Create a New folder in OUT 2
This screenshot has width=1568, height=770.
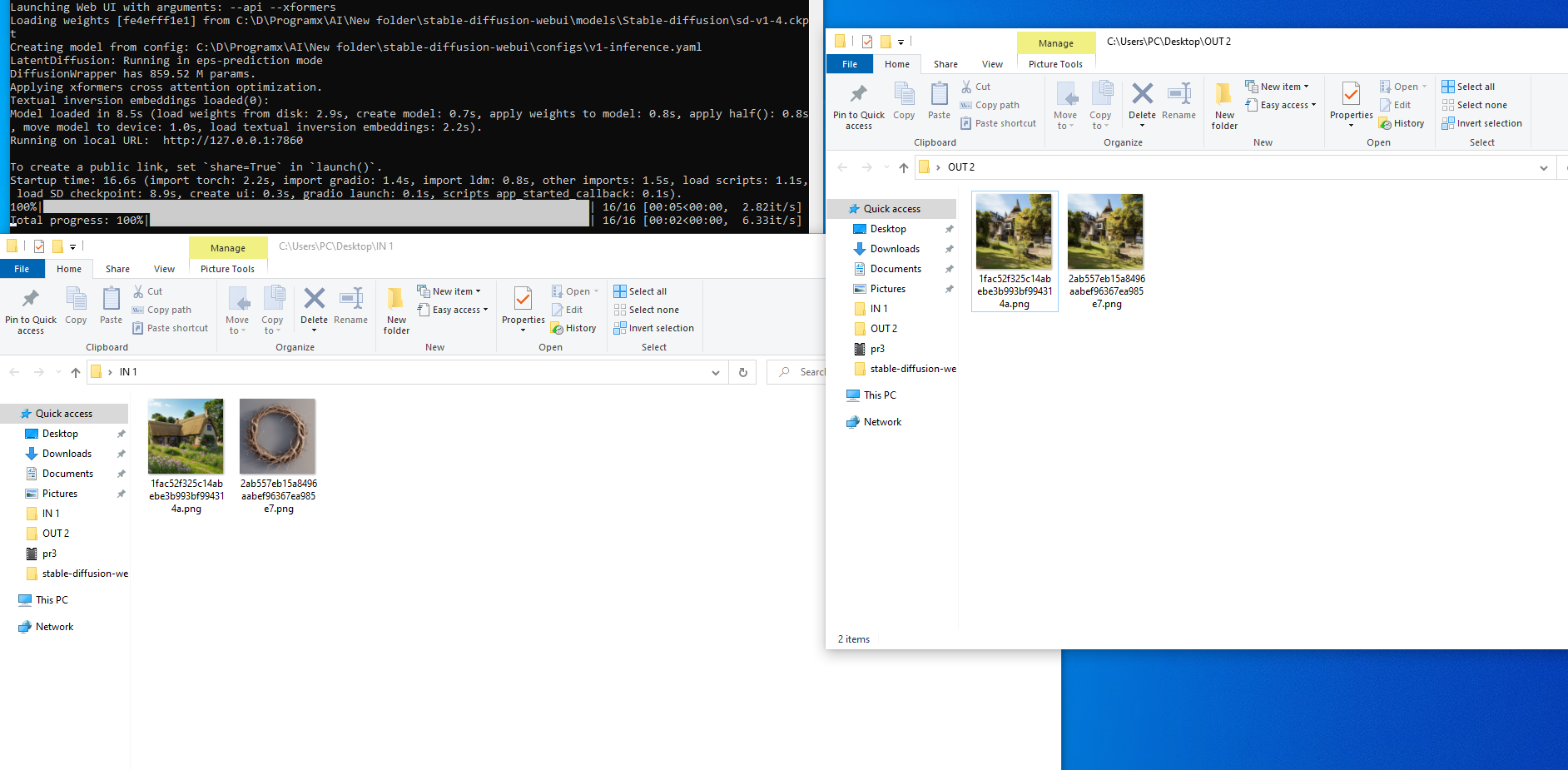point(1223,105)
